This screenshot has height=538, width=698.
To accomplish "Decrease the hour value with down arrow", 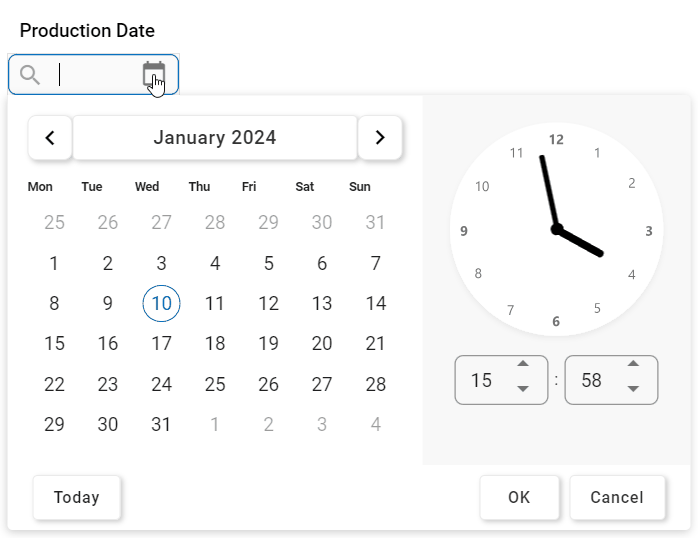I will tap(523, 390).
